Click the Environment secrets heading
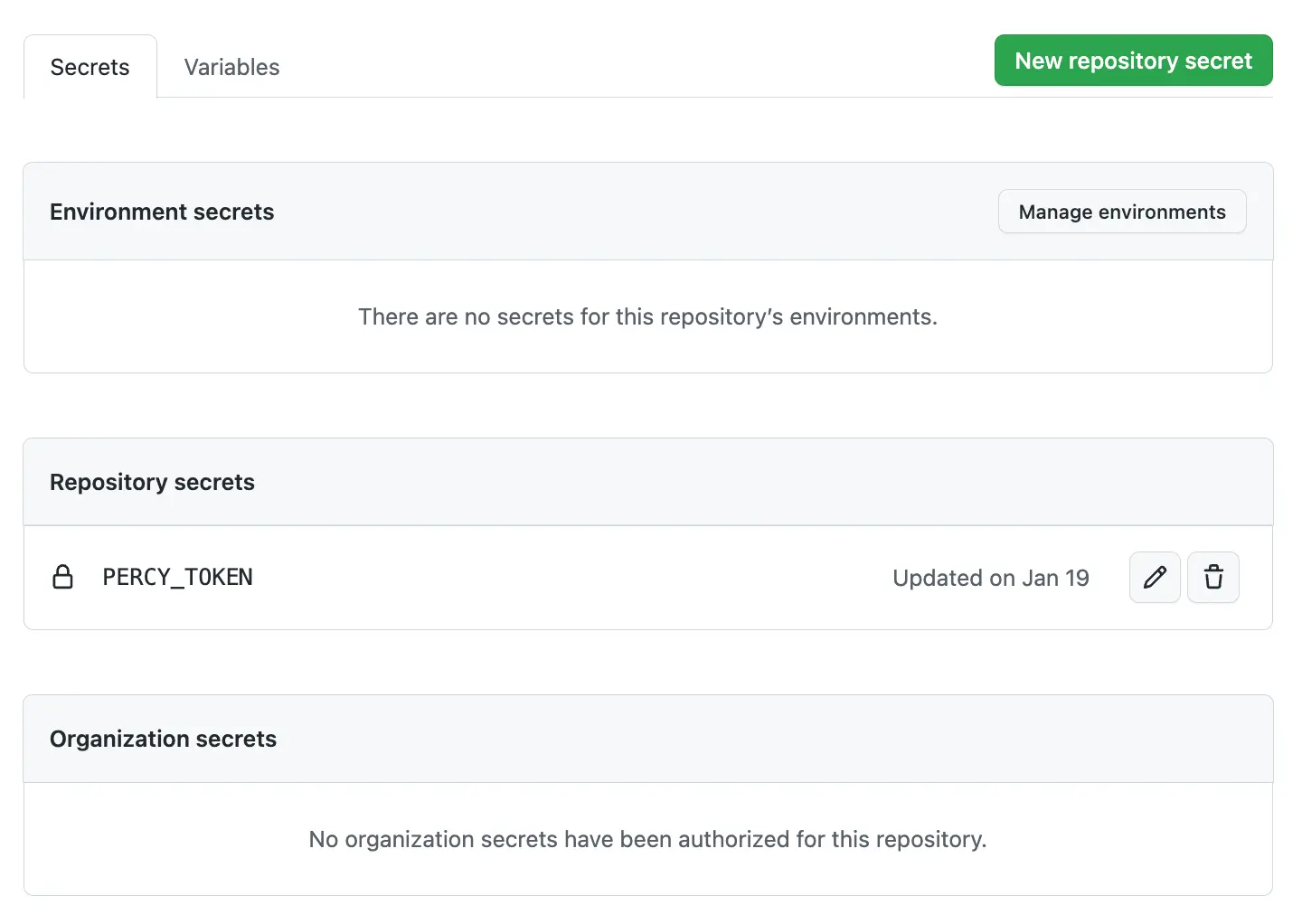 (x=162, y=212)
